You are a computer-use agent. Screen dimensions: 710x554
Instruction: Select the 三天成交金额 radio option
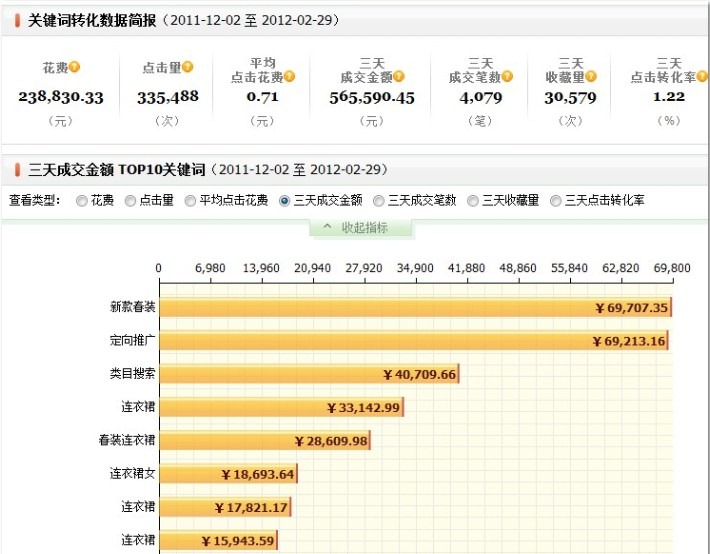coord(284,201)
